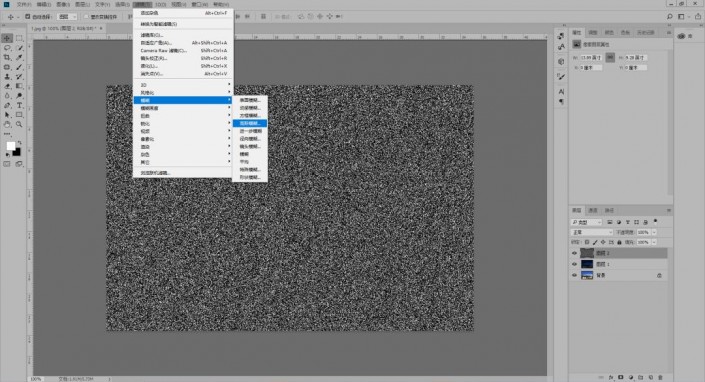Select the Zoom magnifier tool
This screenshot has width=705, height=382.
pos(19,124)
